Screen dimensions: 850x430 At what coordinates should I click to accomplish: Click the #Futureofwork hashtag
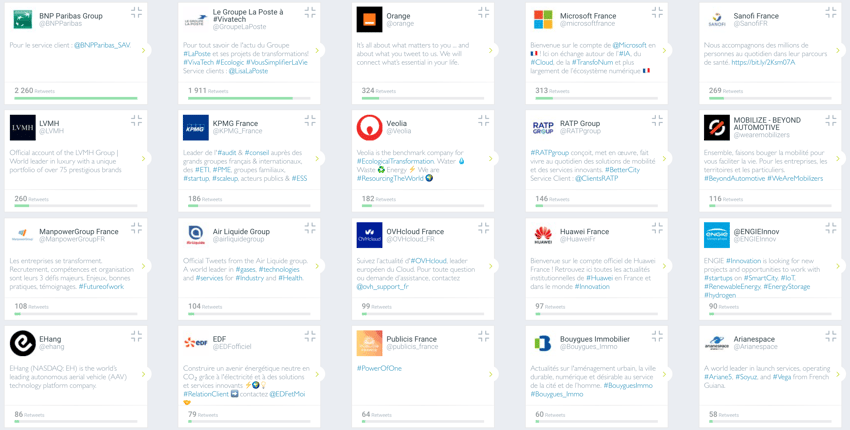pos(101,286)
